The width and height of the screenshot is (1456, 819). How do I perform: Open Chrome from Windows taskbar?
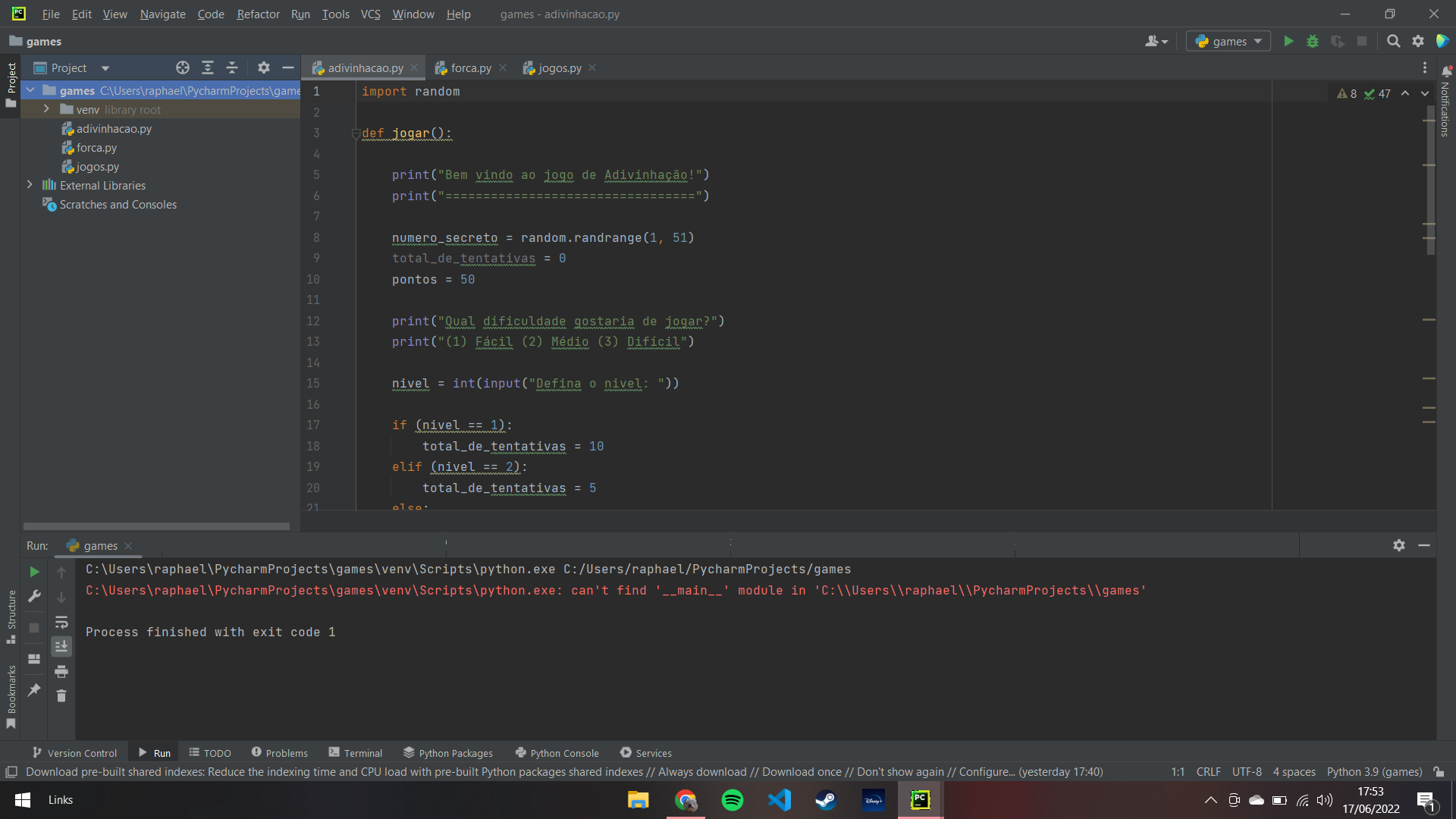[686, 800]
